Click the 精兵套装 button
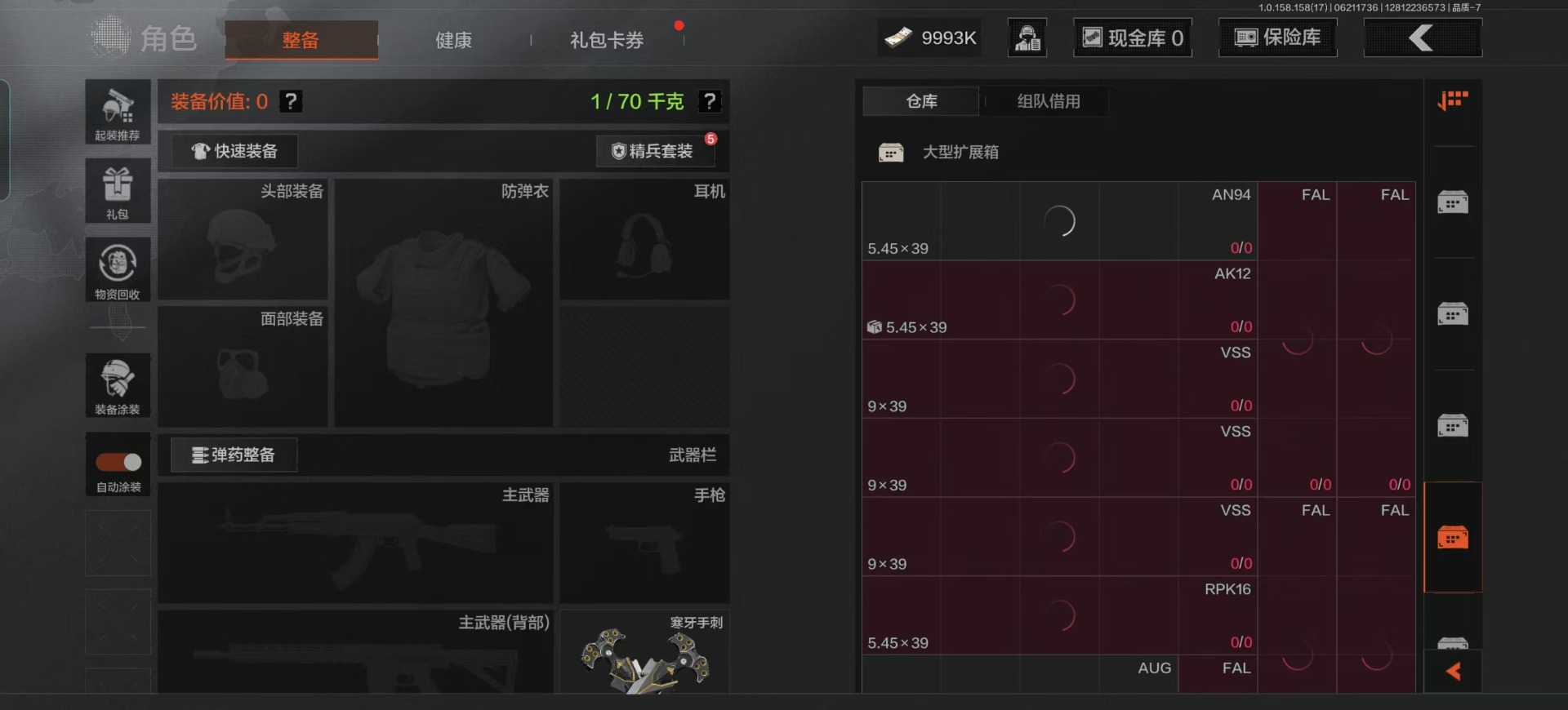This screenshot has height=710, width=1568. pos(653,151)
